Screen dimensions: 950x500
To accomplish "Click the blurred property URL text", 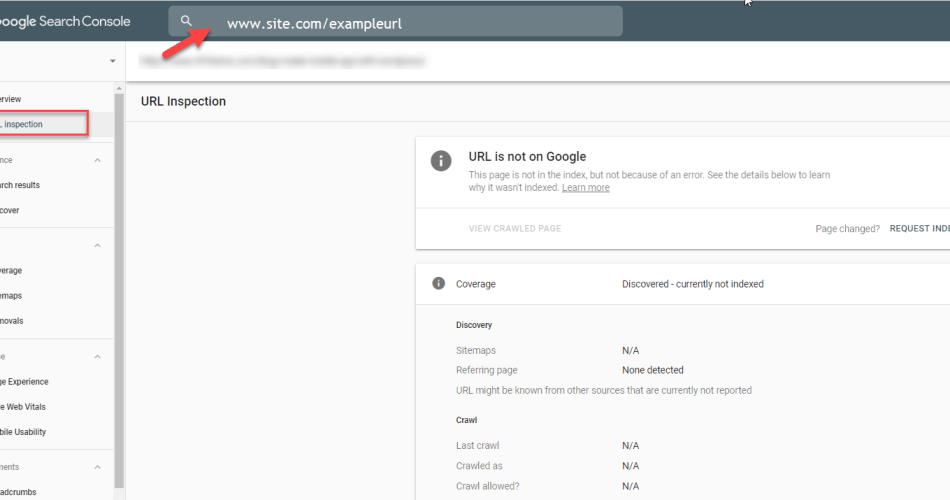I will click(282, 61).
